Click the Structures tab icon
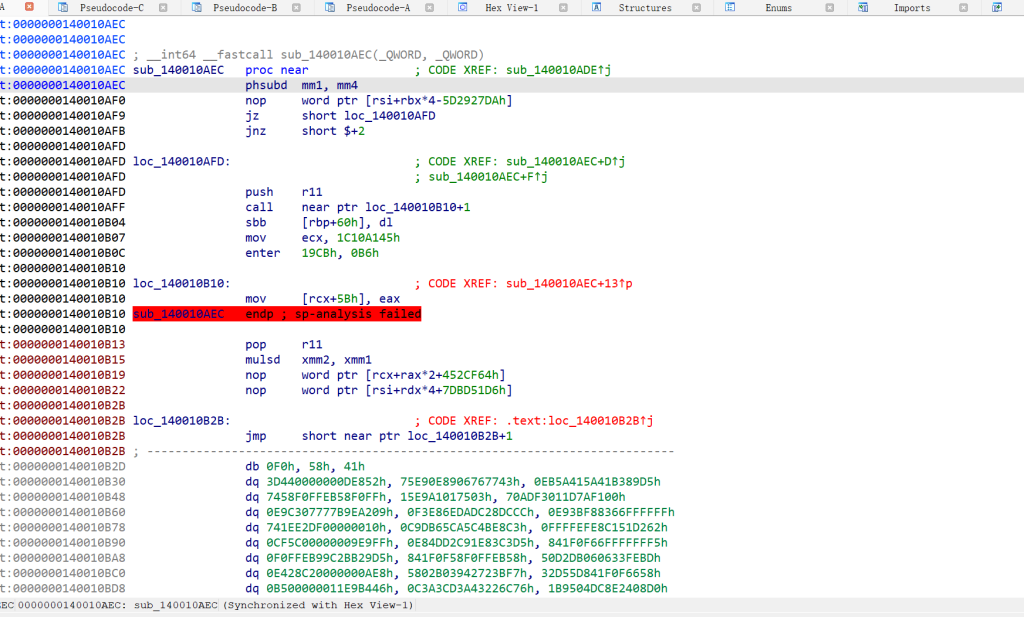 (x=597, y=8)
